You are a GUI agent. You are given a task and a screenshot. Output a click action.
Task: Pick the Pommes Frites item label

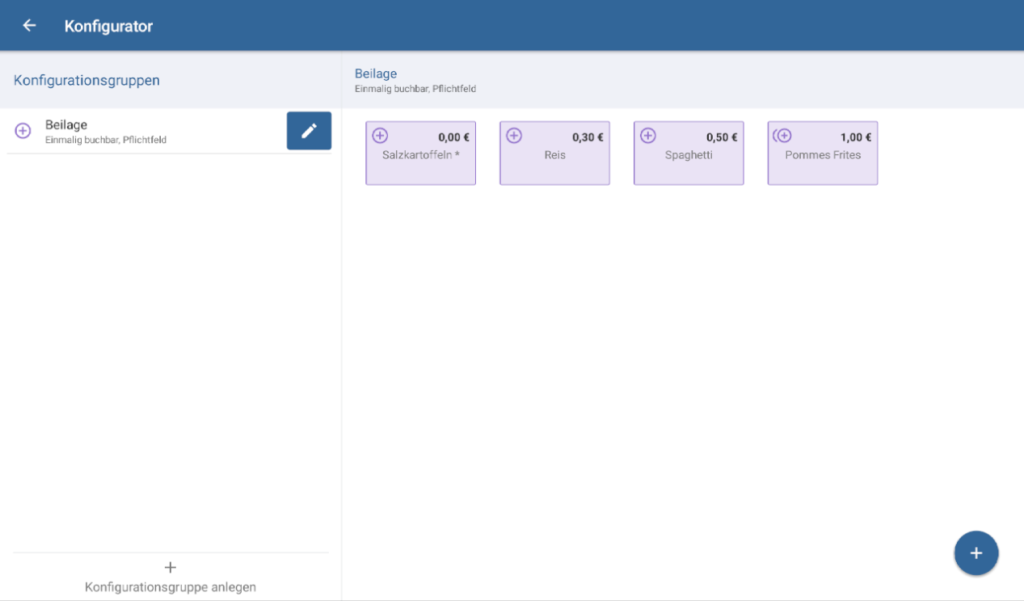click(x=822, y=155)
